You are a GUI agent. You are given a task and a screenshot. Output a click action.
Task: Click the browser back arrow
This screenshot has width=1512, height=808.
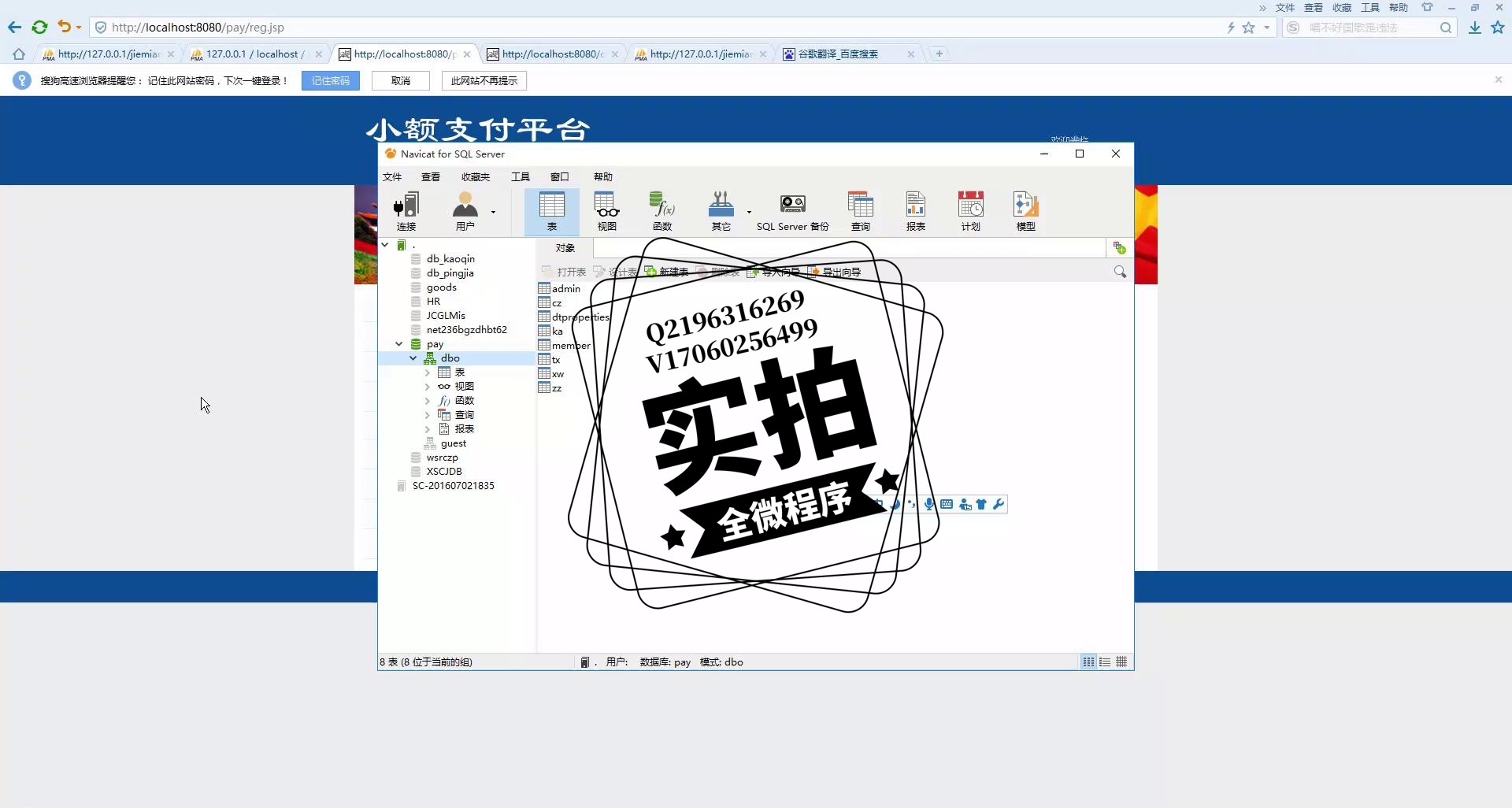pyautogui.click(x=15, y=28)
